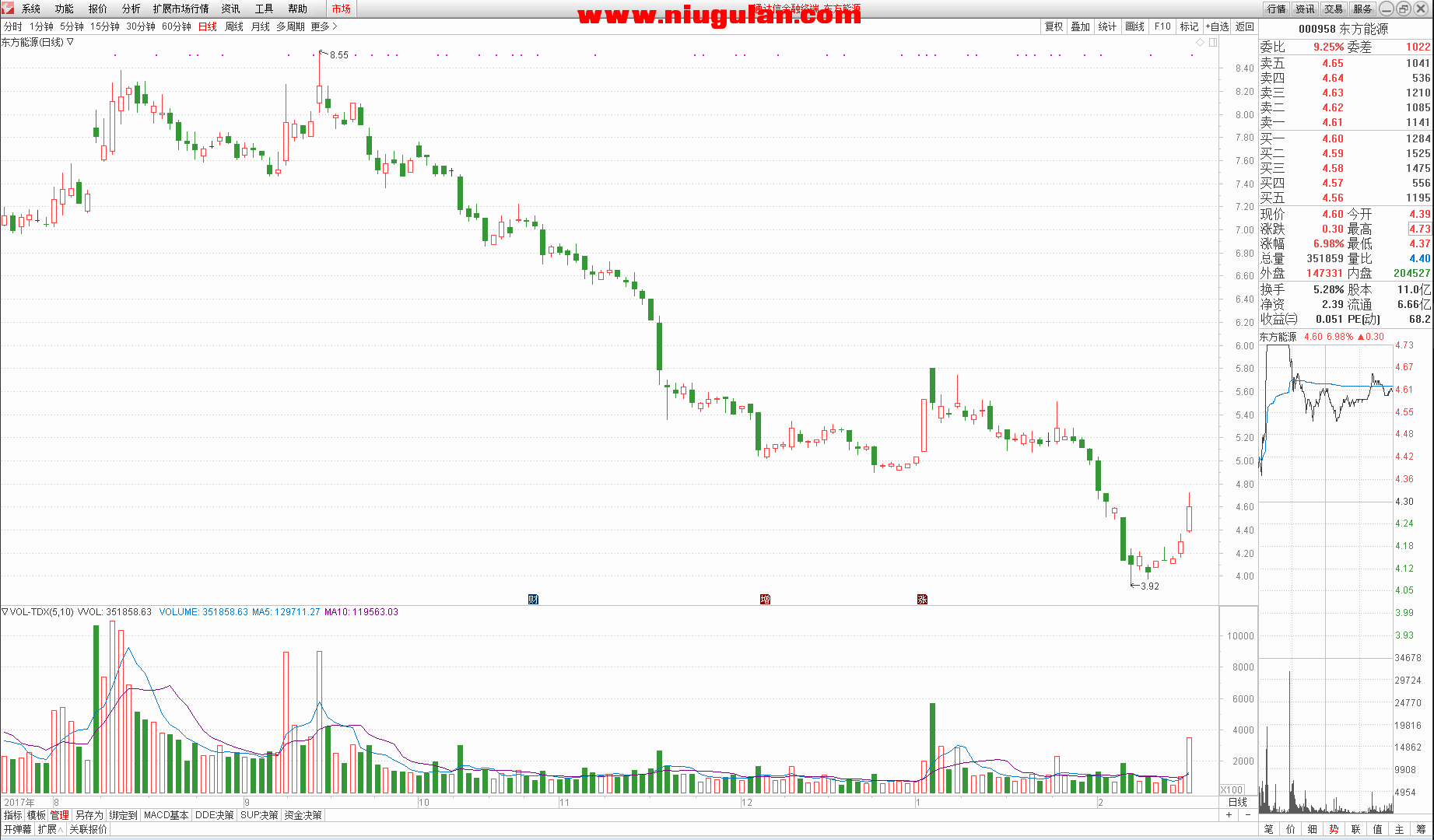The width and height of the screenshot is (1434, 840).
Task: Switch to 分时 chart period
Action: 13,26
